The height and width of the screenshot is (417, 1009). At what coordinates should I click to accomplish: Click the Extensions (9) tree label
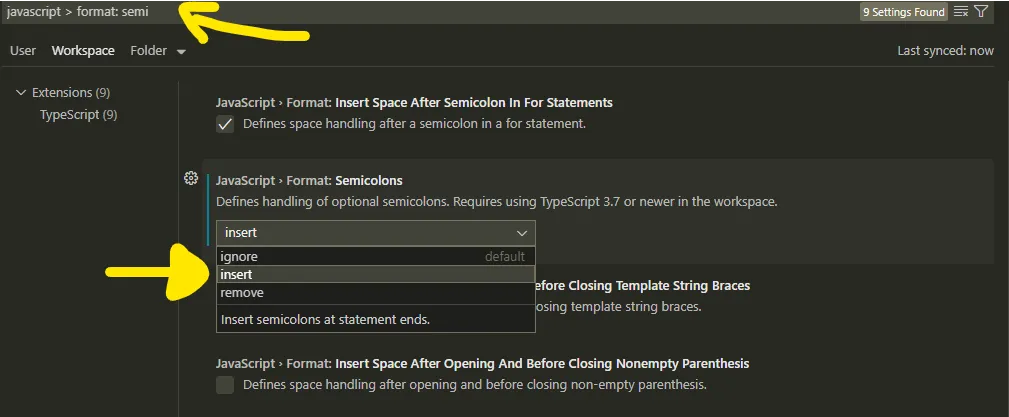click(70, 93)
